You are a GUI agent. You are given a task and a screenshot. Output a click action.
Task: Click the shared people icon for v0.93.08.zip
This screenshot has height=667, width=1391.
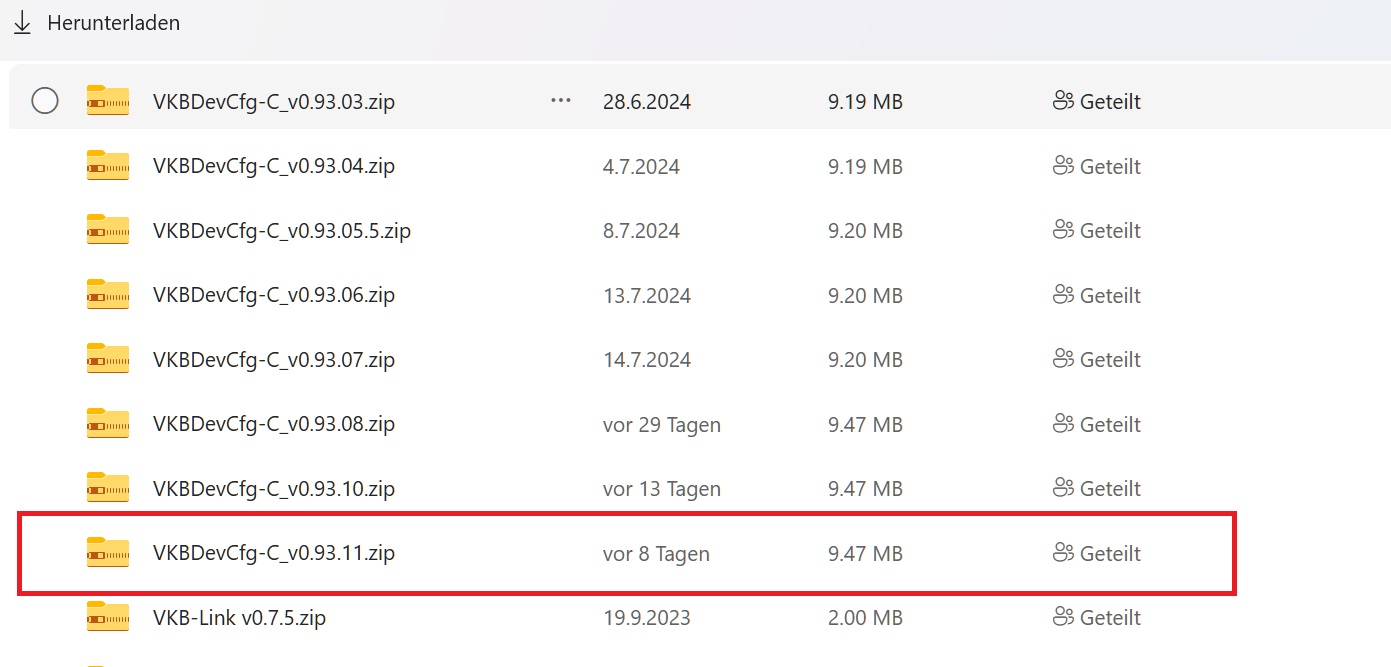[1064, 424]
